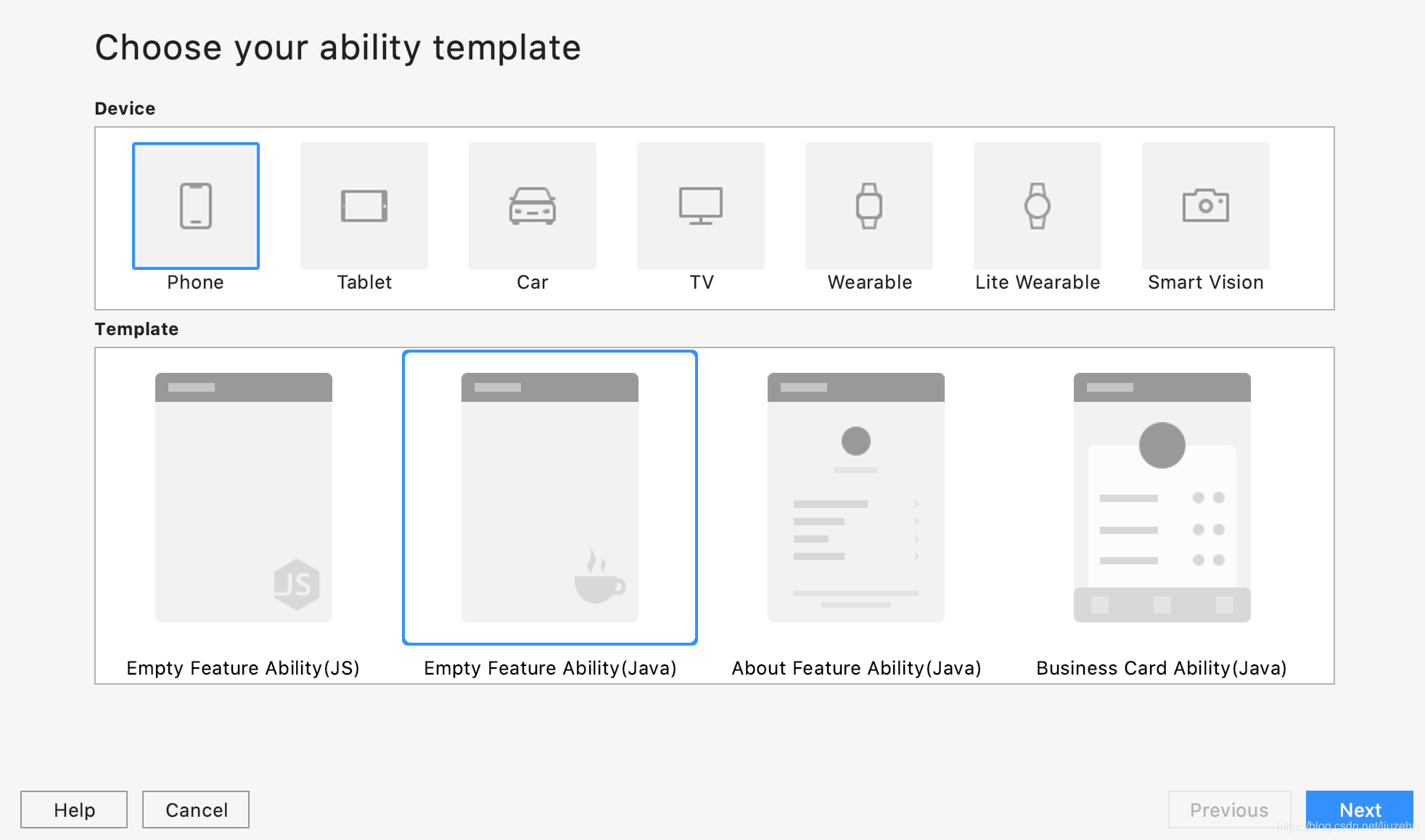Pick the Car device icon
Viewport: 1425px width, 840px height.
coord(533,206)
